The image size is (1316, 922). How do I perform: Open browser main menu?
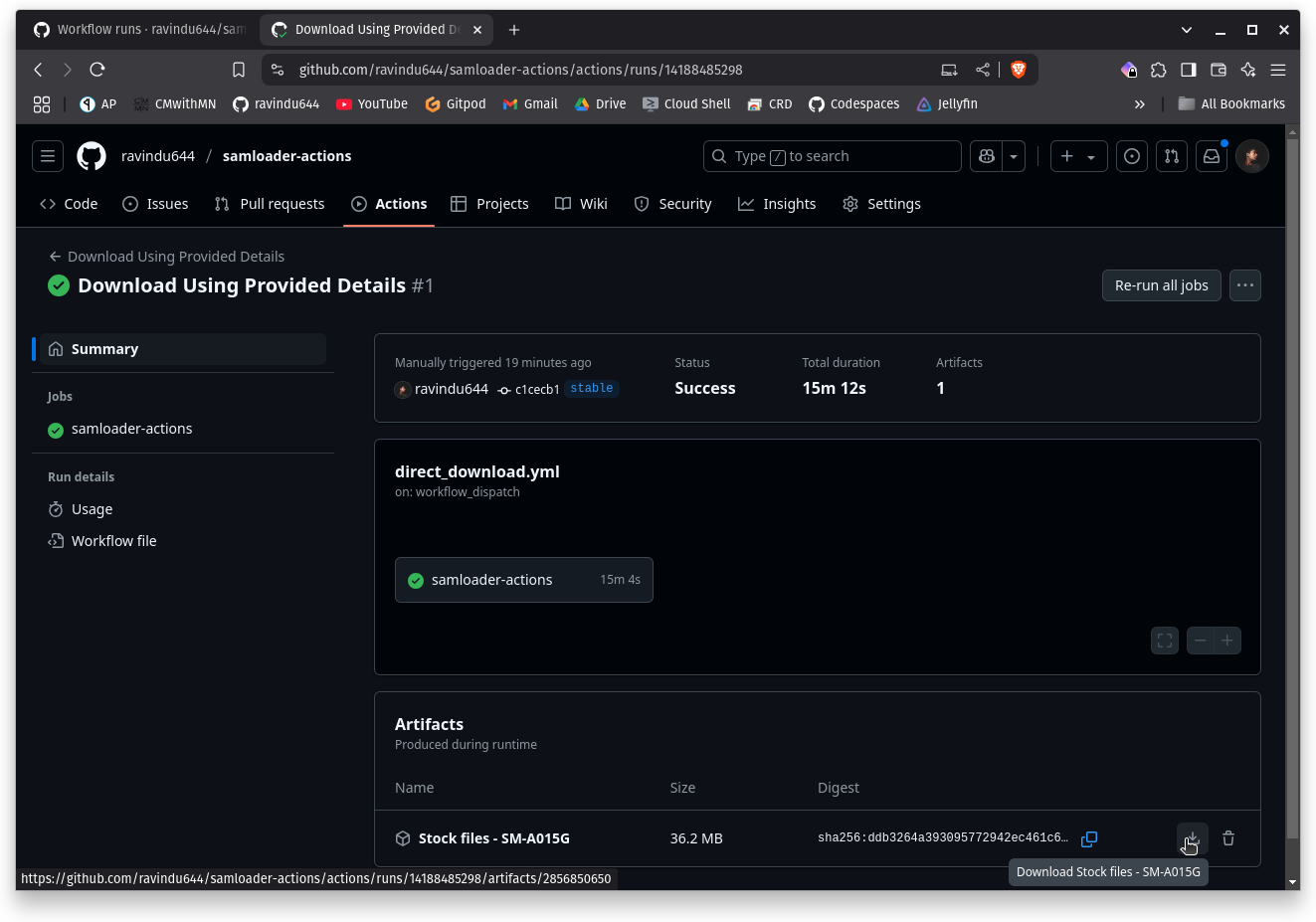tap(1278, 70)
